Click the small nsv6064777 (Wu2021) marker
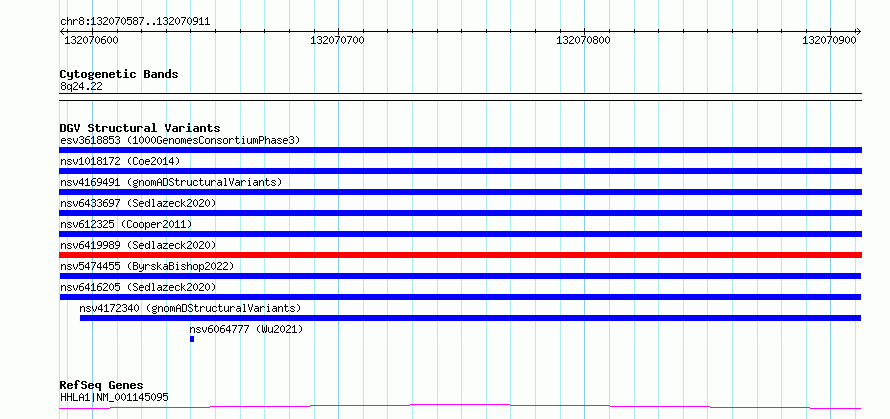 pyautogui.click(x=192, y=339)
